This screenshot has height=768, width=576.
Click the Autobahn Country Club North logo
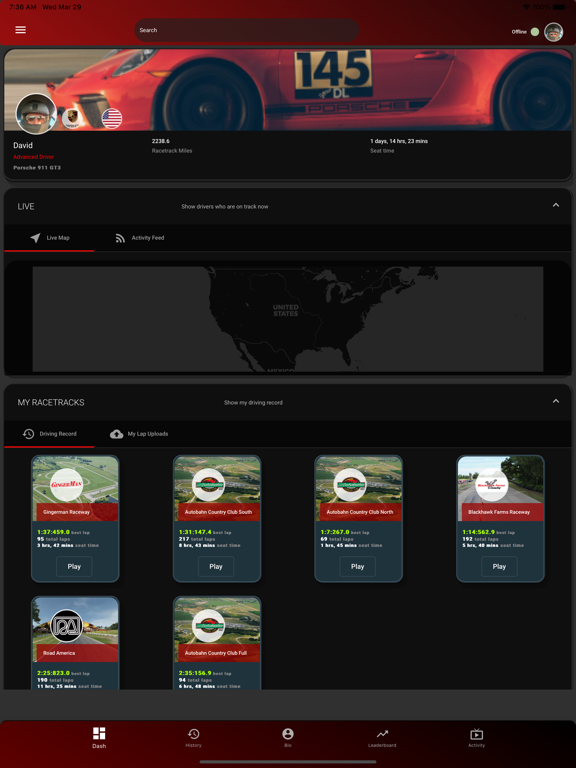pos(350,485)
